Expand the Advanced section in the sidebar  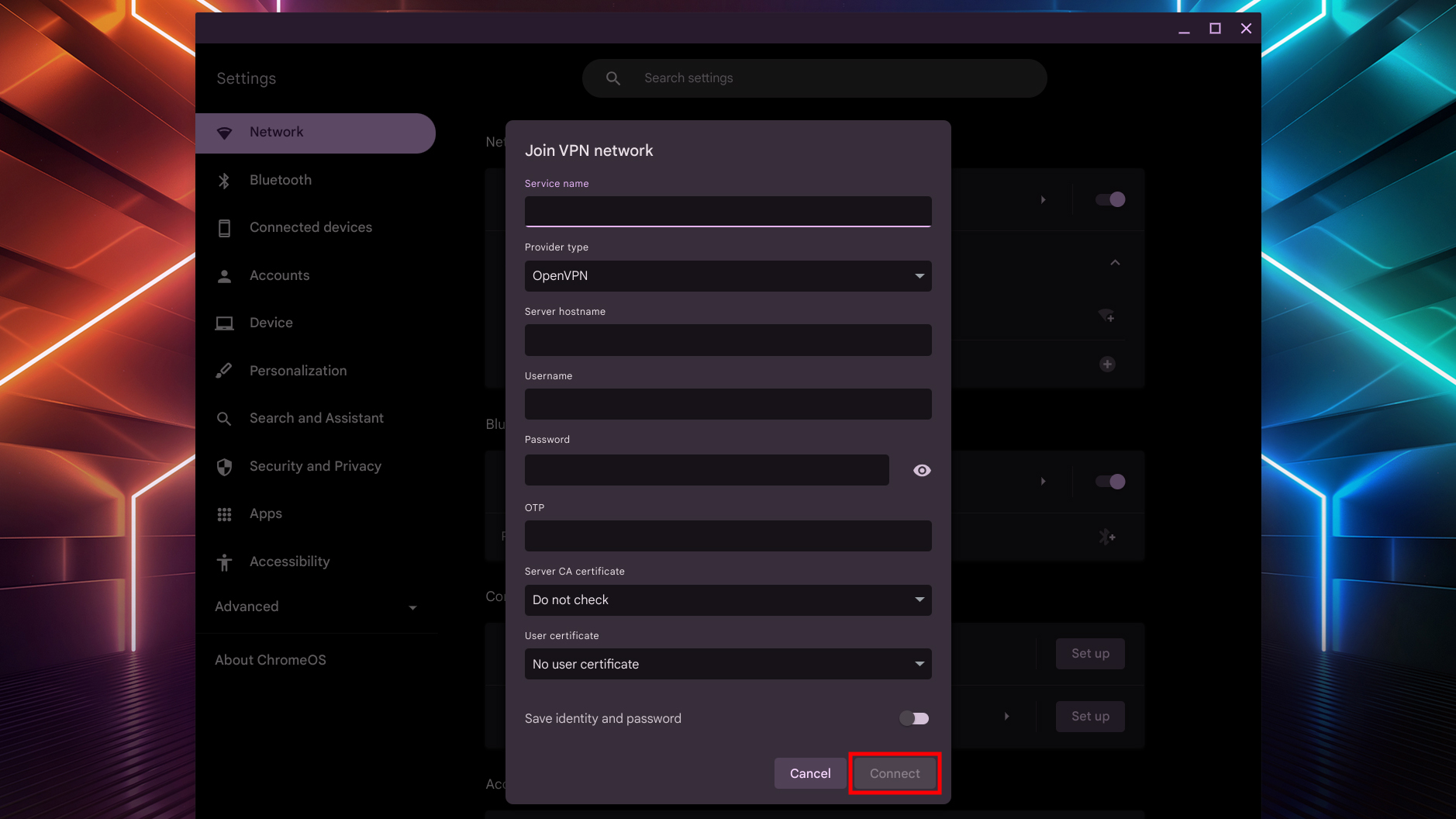pyautogui.click(x=316, y=607)
